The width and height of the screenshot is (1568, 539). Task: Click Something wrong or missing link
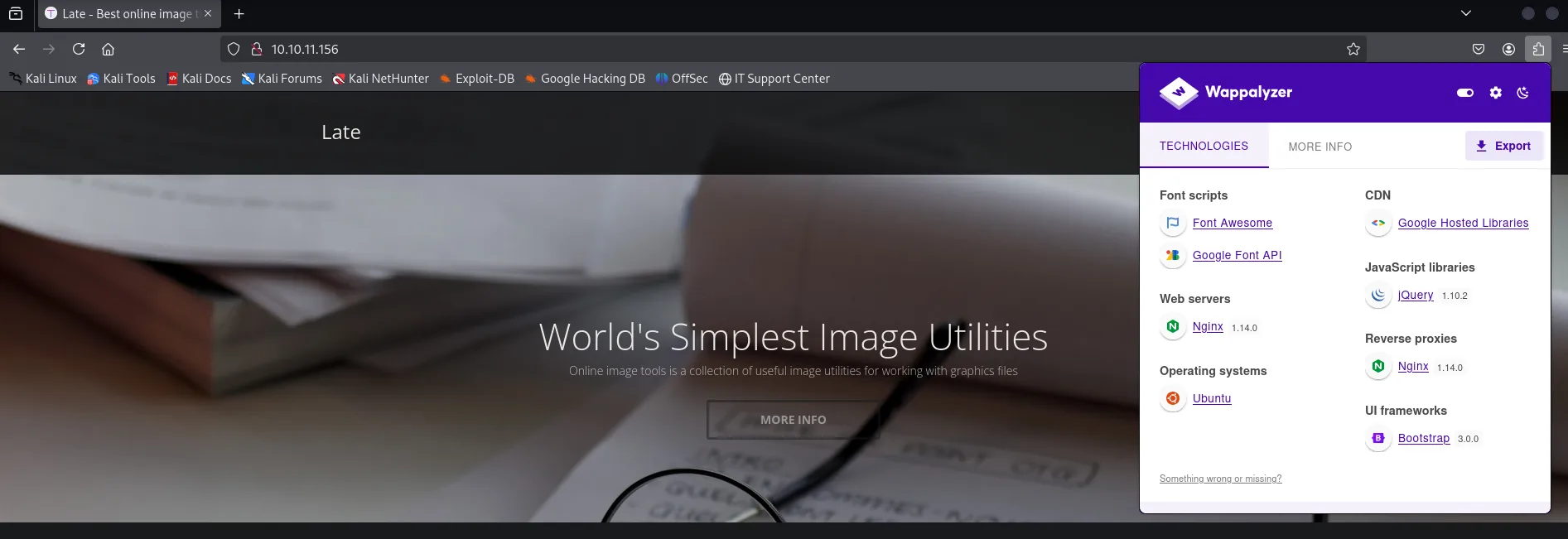(x=1220, y=479)
